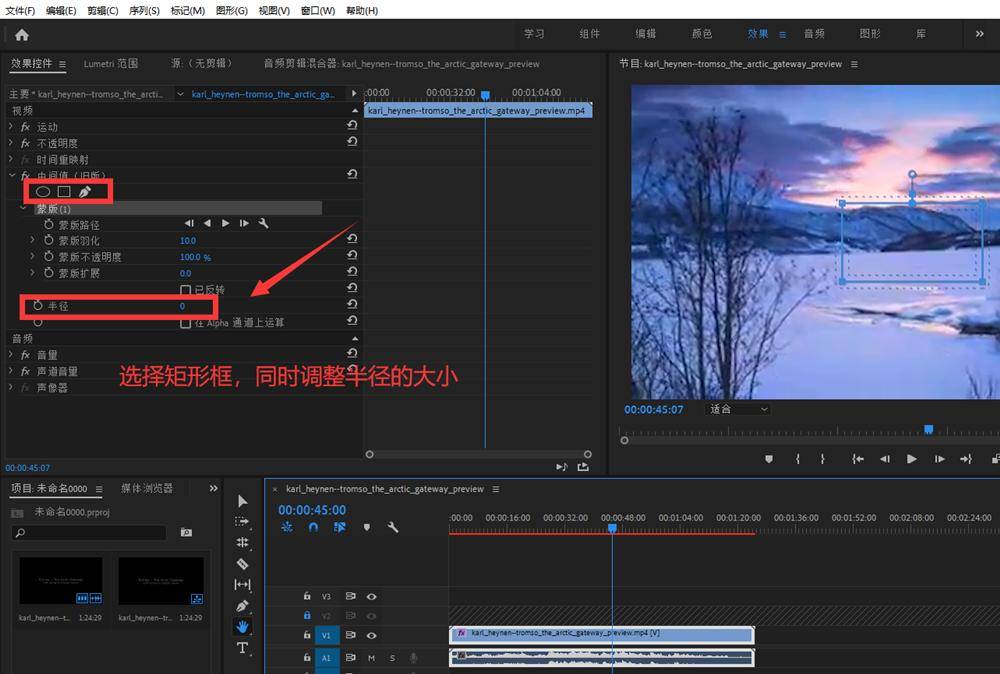Go to In point in the program monitor
The image size is (1000, 674).
click(x=858, y=459)
